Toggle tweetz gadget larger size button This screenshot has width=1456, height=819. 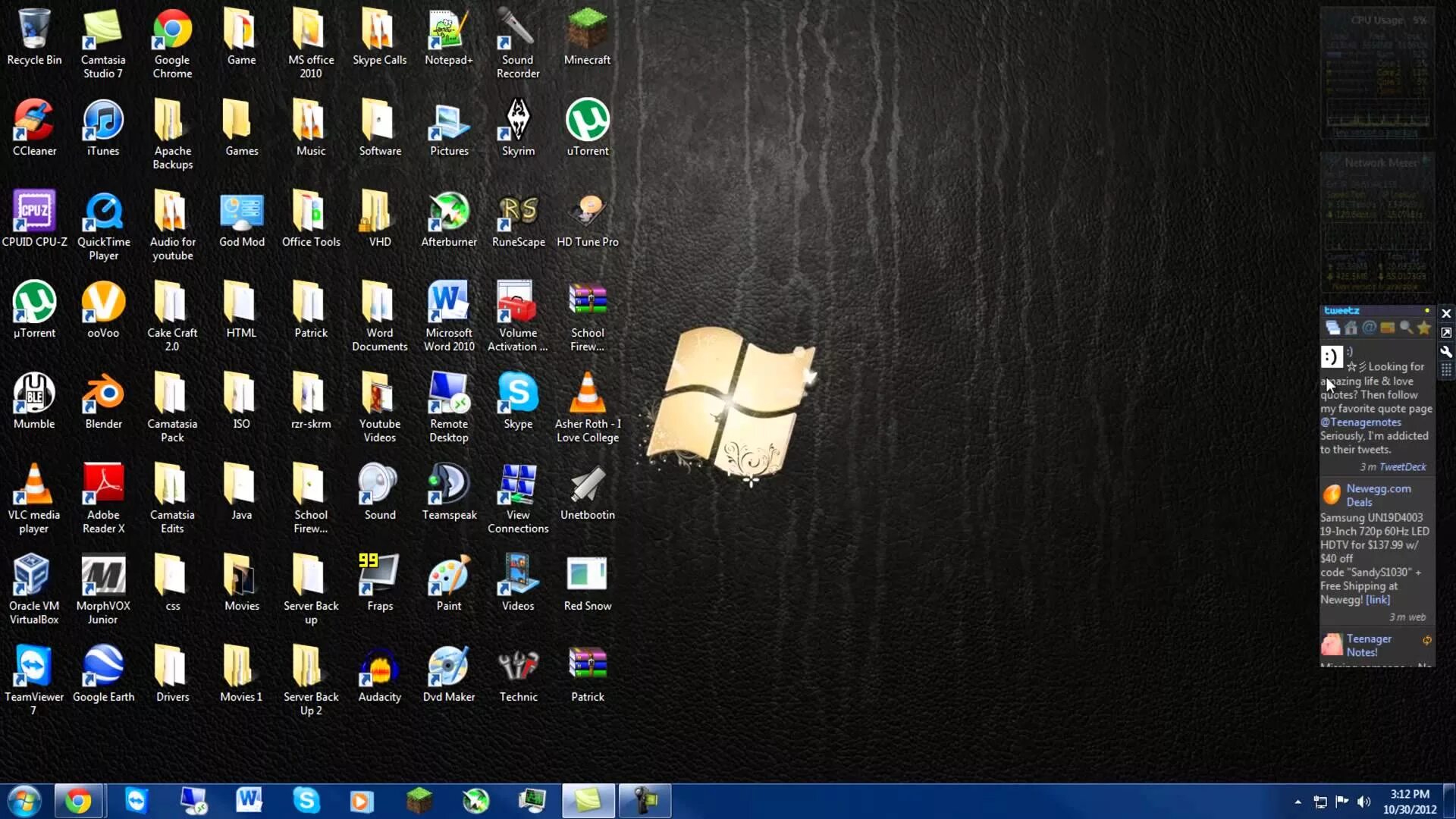(x=1446, y=333)
